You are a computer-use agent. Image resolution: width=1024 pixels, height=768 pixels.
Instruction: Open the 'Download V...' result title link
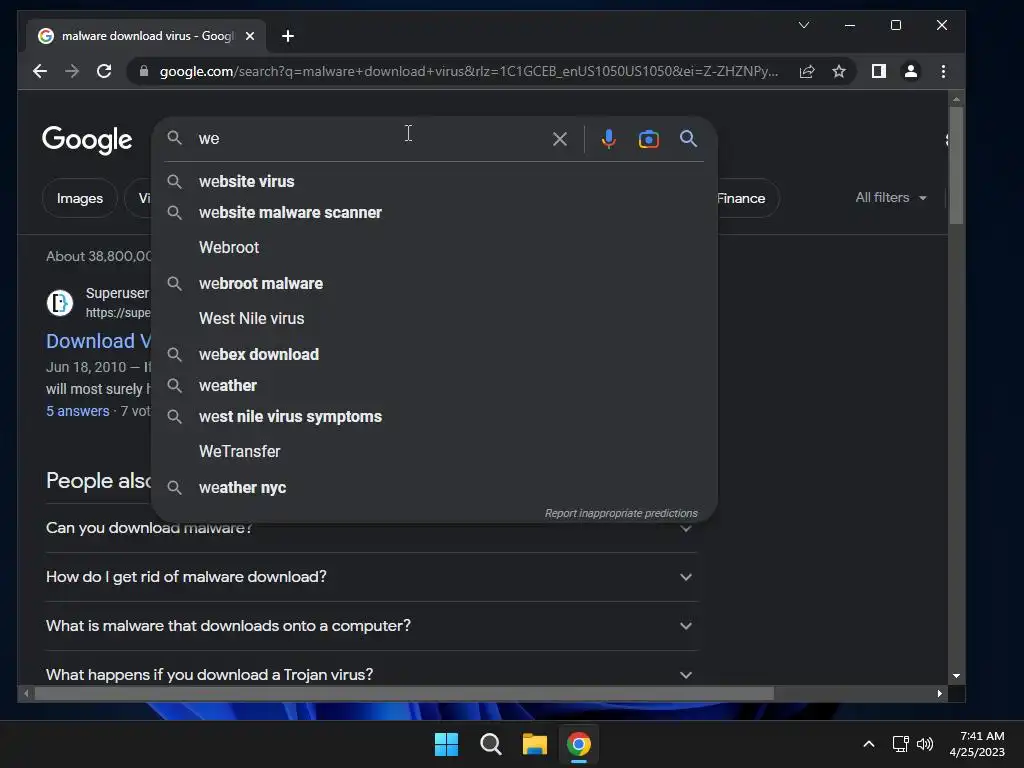[98, 341]
